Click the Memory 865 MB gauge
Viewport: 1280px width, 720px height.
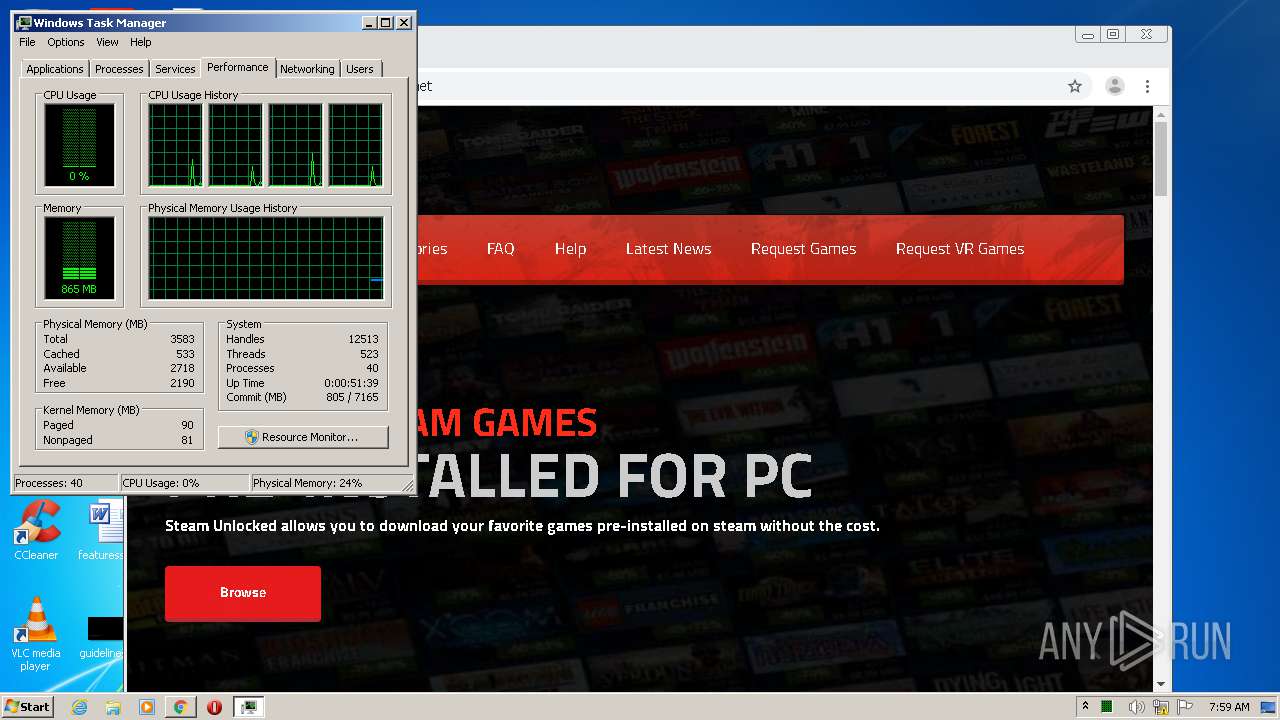pyautogui.click(x=79, y=258)
